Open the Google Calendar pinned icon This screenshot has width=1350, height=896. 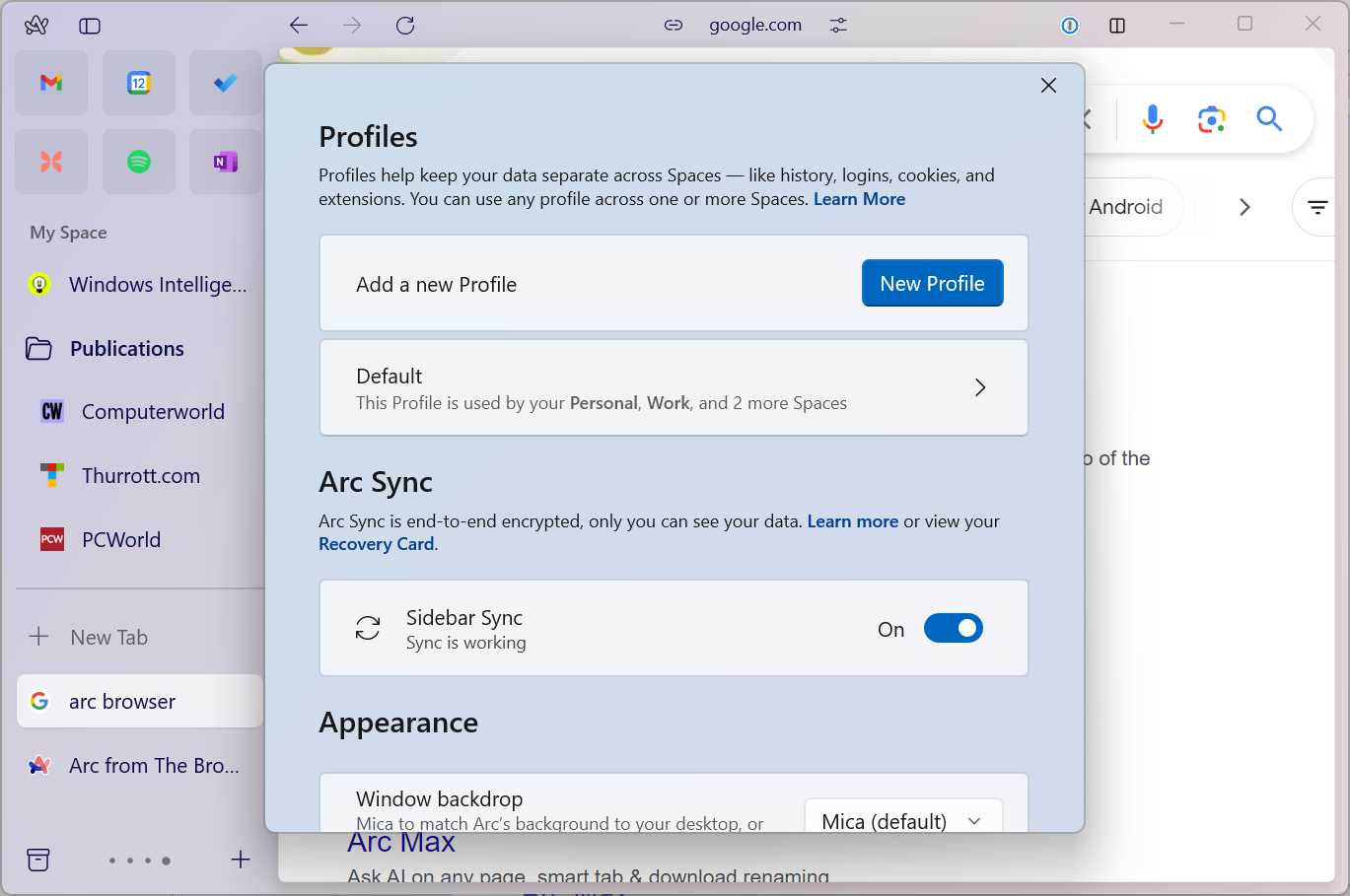(x=139, y=83)
